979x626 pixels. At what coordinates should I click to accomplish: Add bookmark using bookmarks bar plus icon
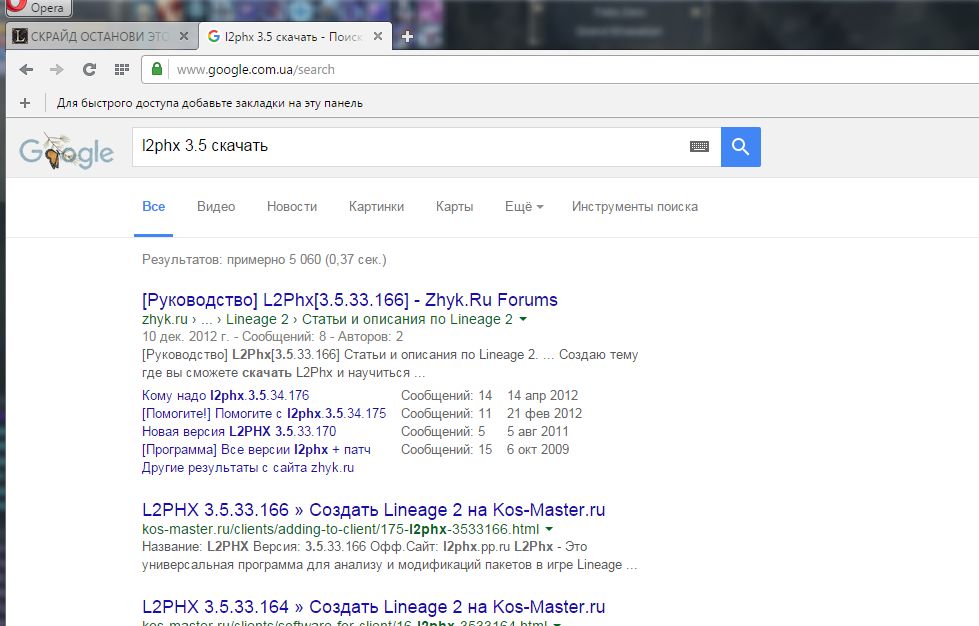[x=25, y=103]
